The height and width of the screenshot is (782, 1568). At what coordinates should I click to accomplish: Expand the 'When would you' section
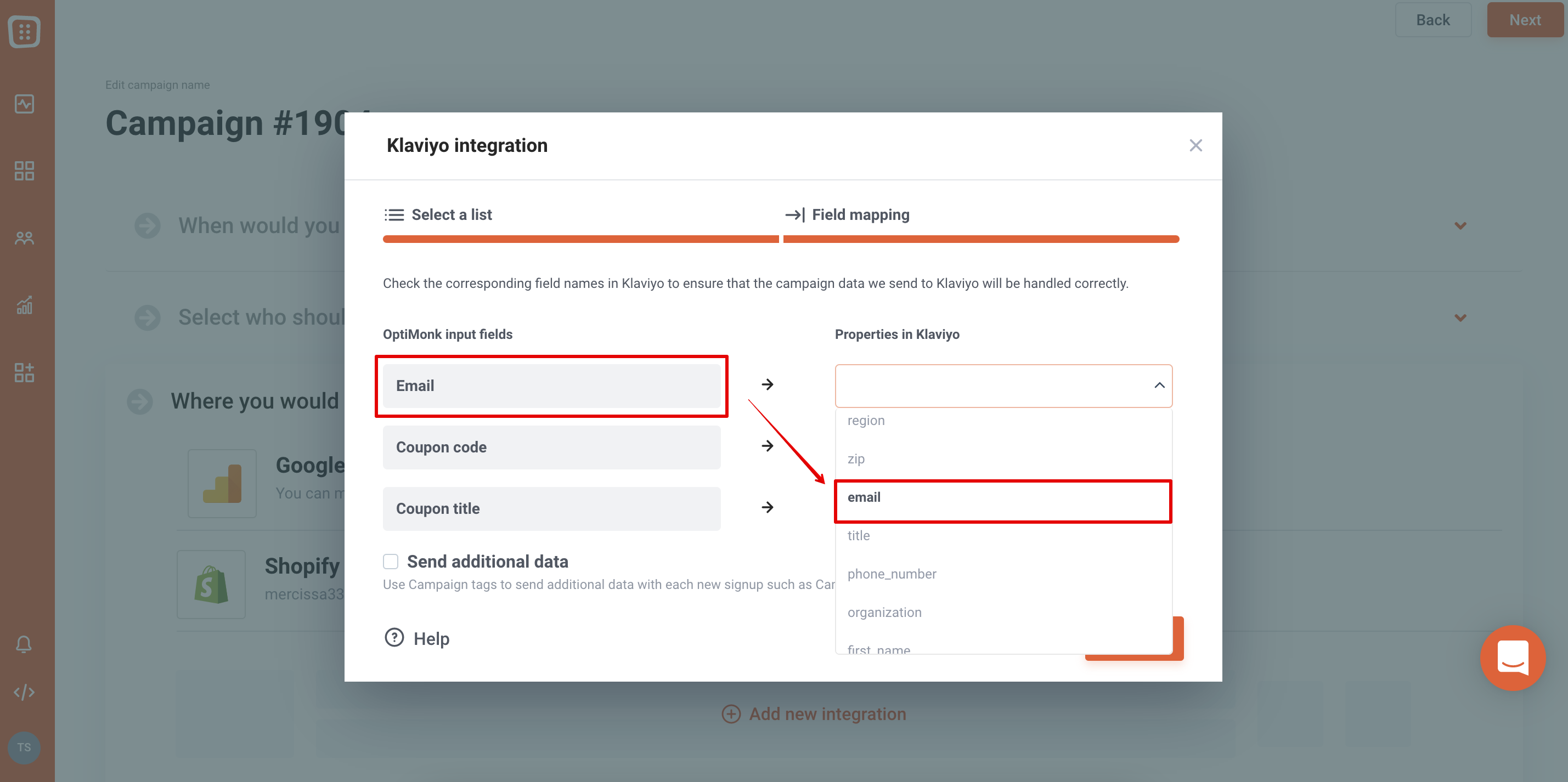1460,225
